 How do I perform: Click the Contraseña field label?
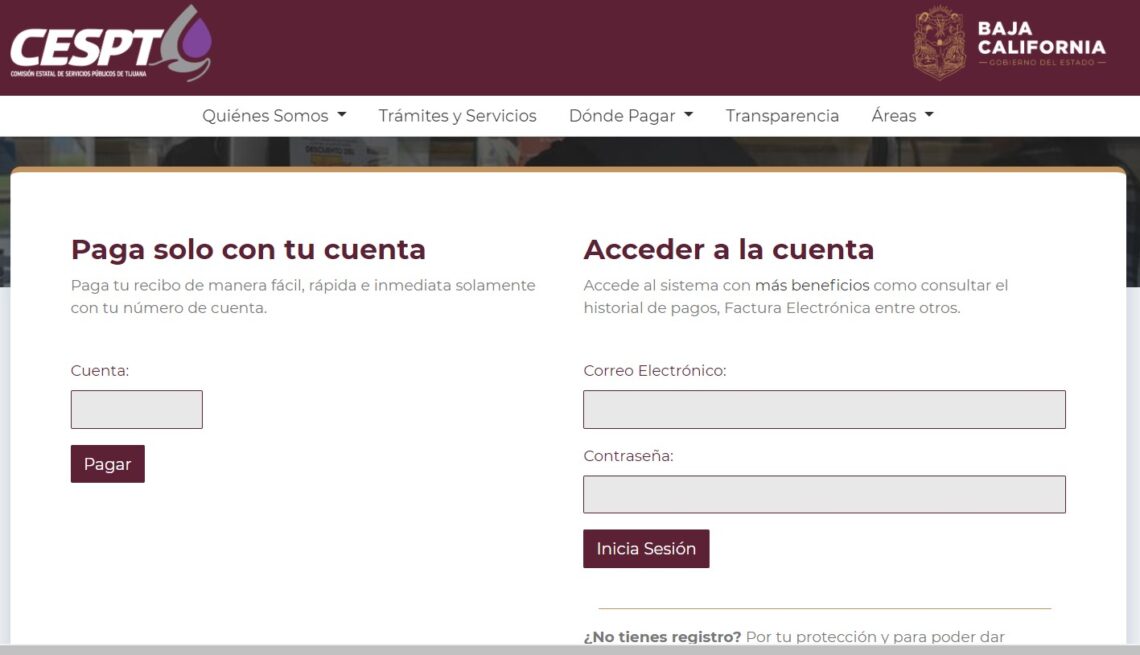[x=628, y=456]
